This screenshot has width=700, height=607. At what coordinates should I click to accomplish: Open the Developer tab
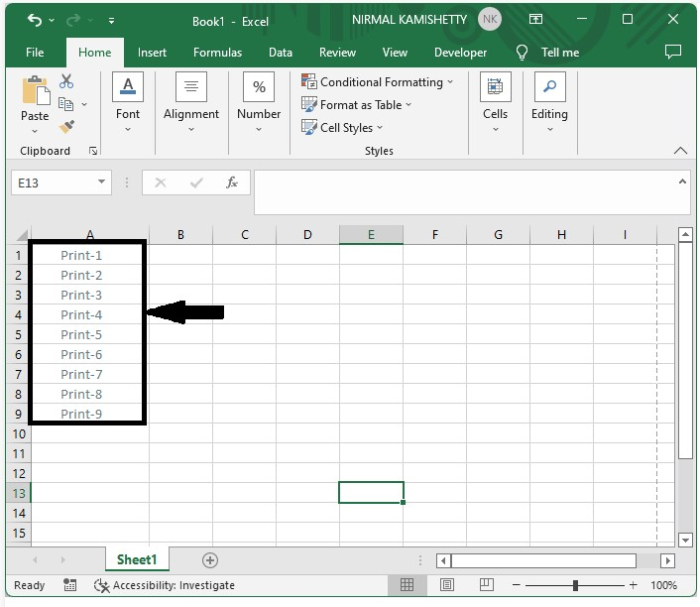460,53
